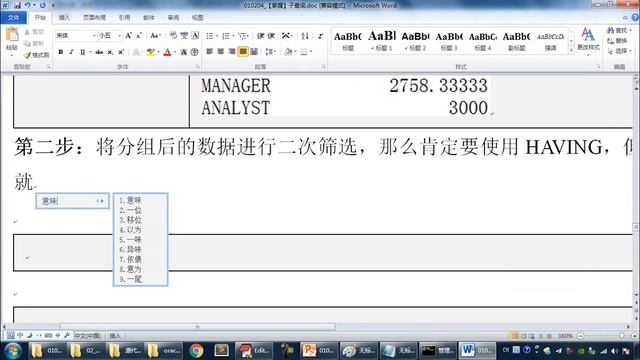
Task: Apply the 副标题 style
Action: tap(516, 40)
